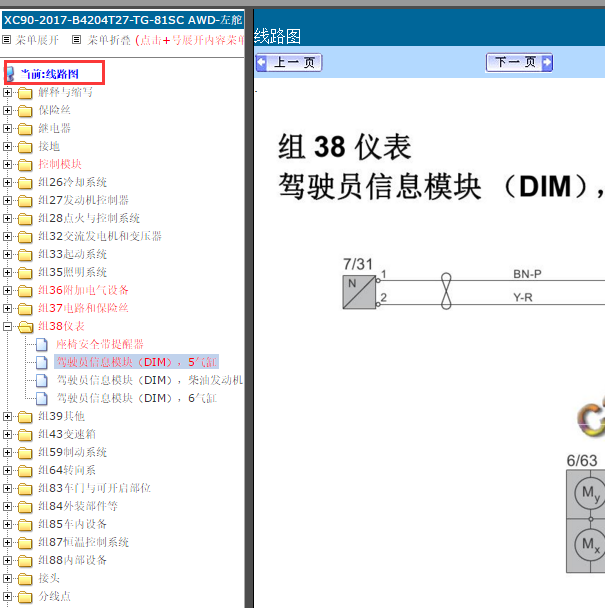Select 组43变速箱 tree label
This screenshot has width=605, height=608.
click(x=67, y=434)
